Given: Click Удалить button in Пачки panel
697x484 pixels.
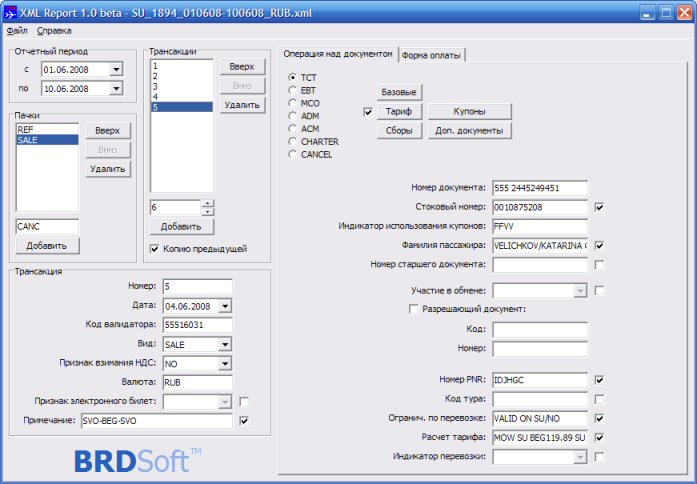Looking at the screenshot, I should tap(108, 169).
